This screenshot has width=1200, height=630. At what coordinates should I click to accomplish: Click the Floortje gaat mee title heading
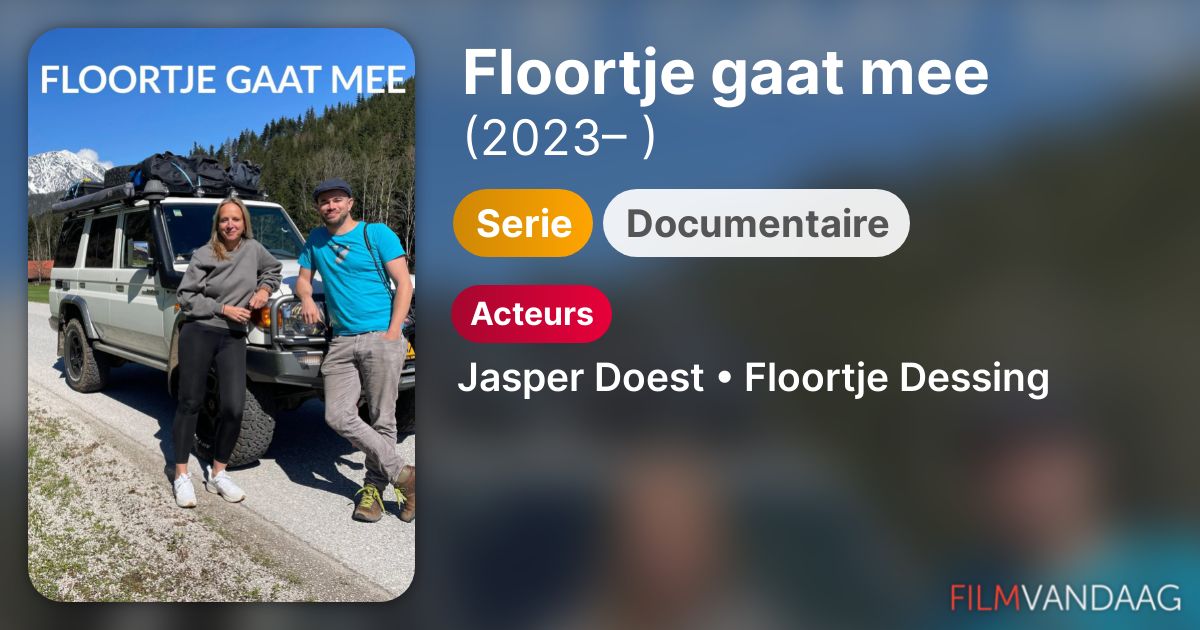(x=725, y=73)
